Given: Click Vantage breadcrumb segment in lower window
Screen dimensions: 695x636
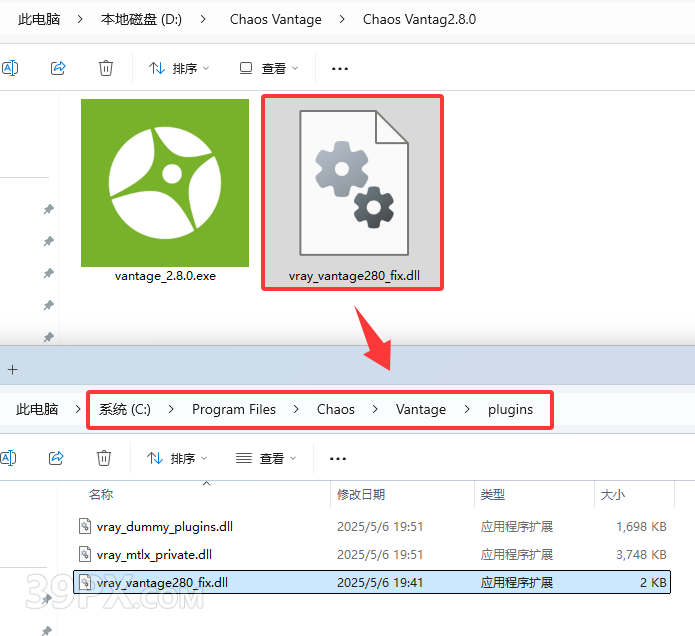Looking at the screenshot, I should 421,409.
